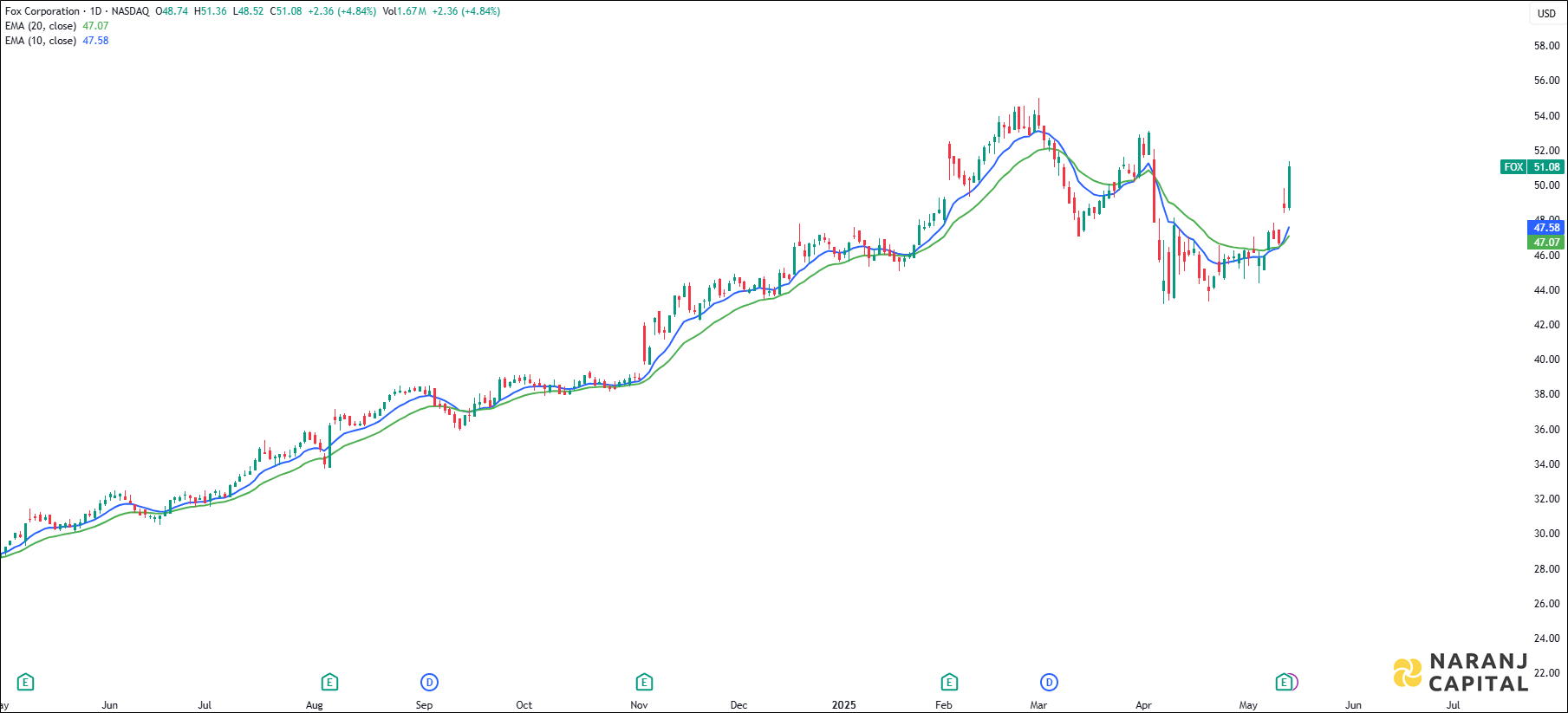Viewport: 1568px width, 713px height.
Task: Click the 56.00 price axis label
Action: coord(1546,81)
